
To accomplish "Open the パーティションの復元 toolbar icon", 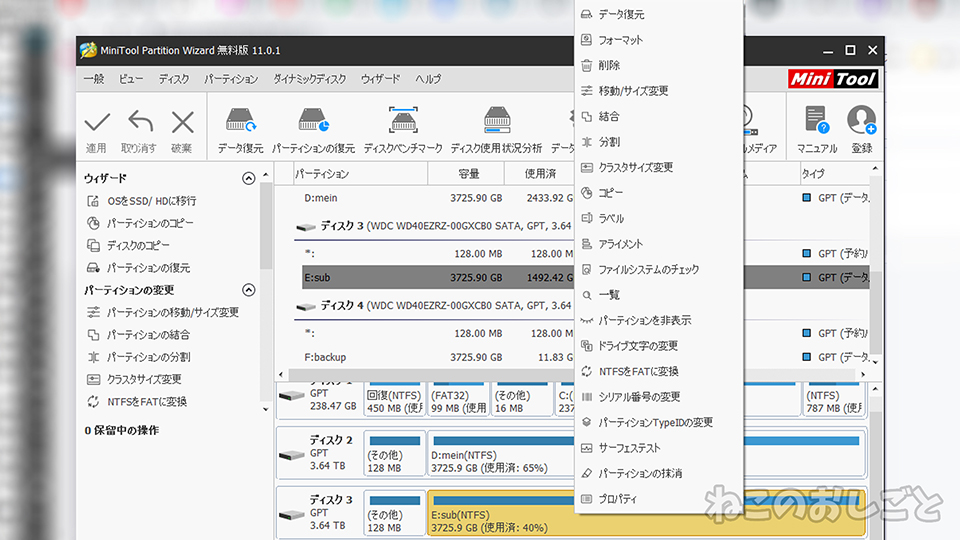I will click(313, 120).
